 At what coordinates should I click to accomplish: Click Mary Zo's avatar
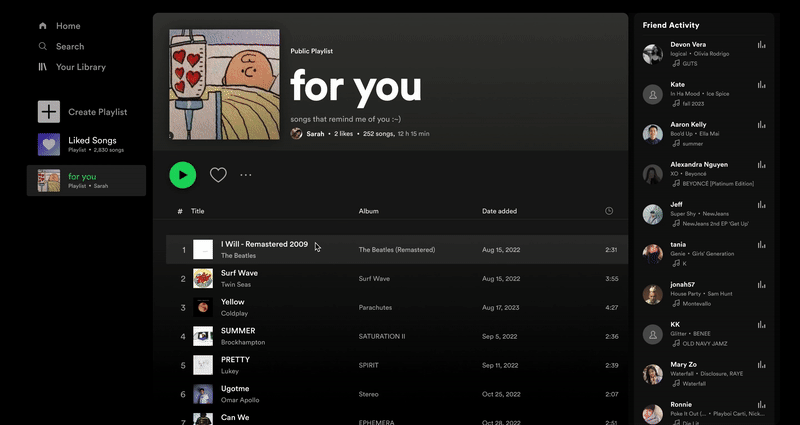pyautogui.click(x=653, y=374)
